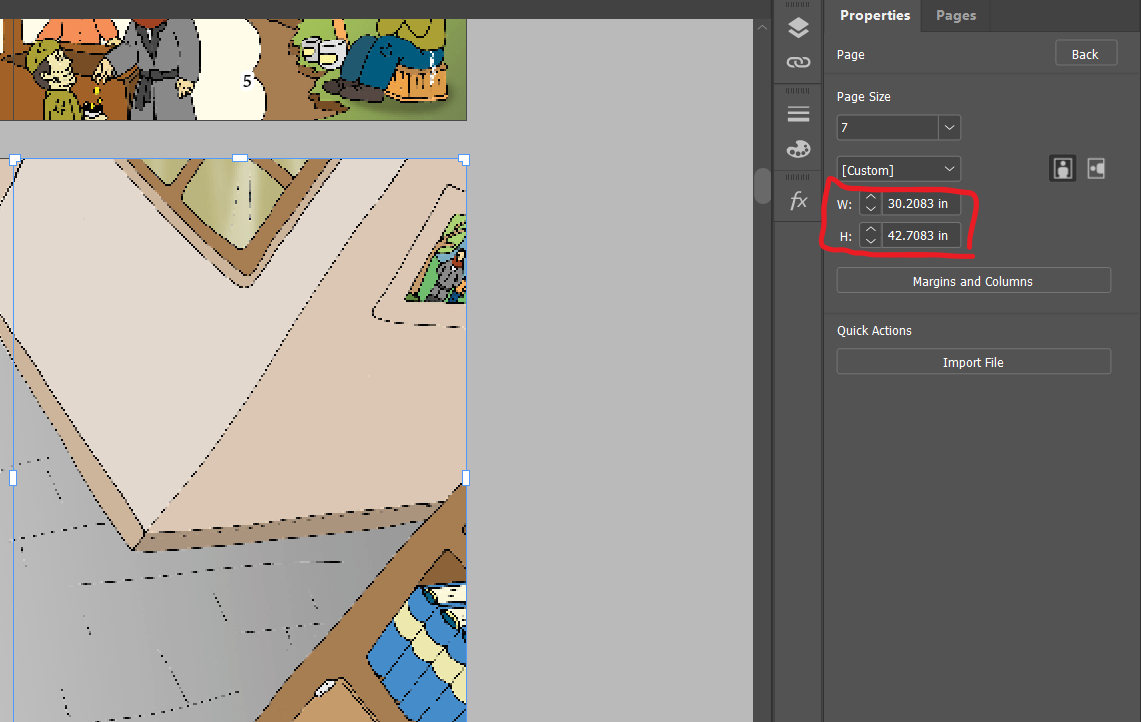Switch to the Pages tab
Viewport: 1141px width, 722px height.
tap(955, 15)
